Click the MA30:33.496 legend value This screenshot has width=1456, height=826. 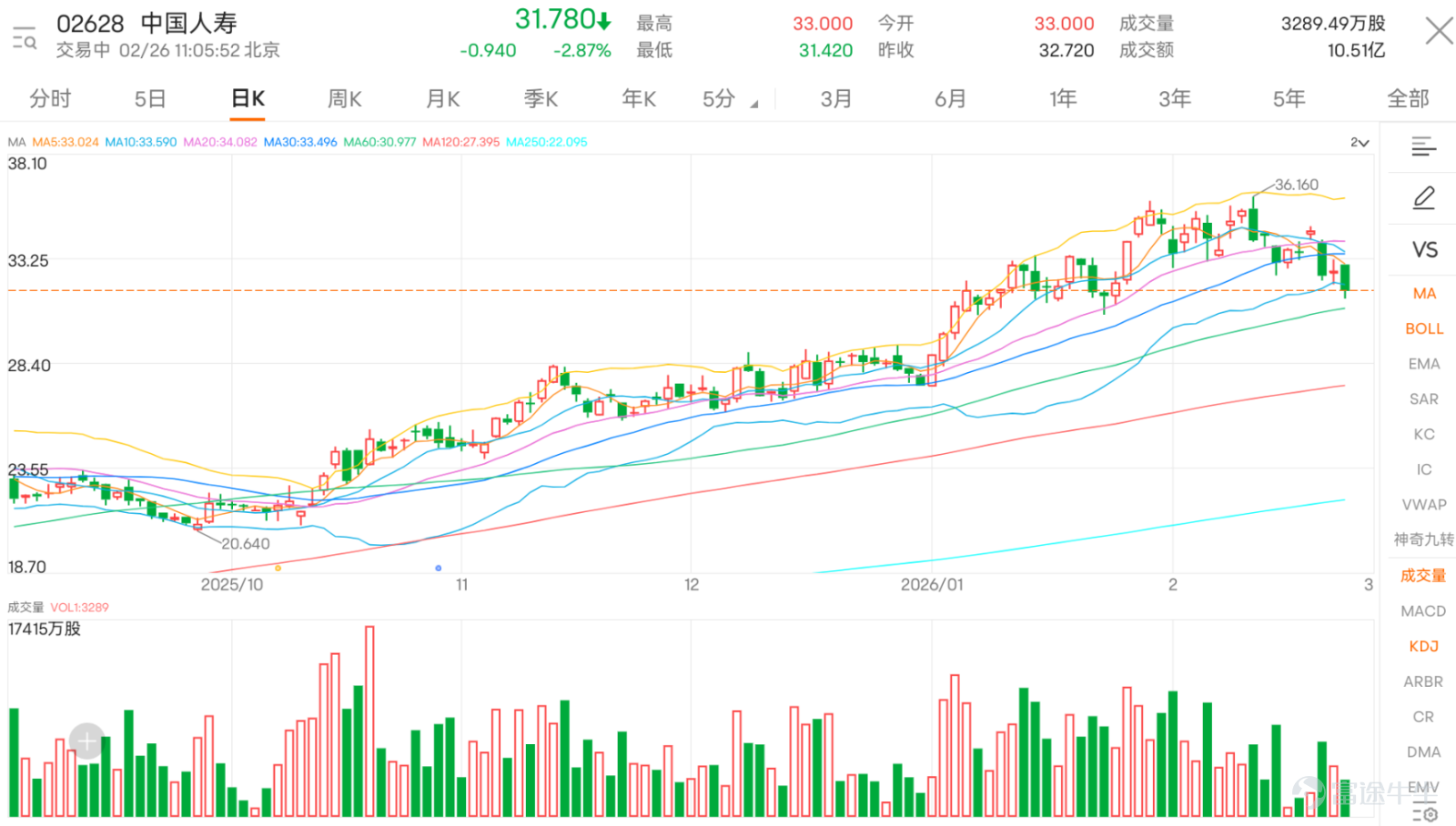(x=300, y=143)
